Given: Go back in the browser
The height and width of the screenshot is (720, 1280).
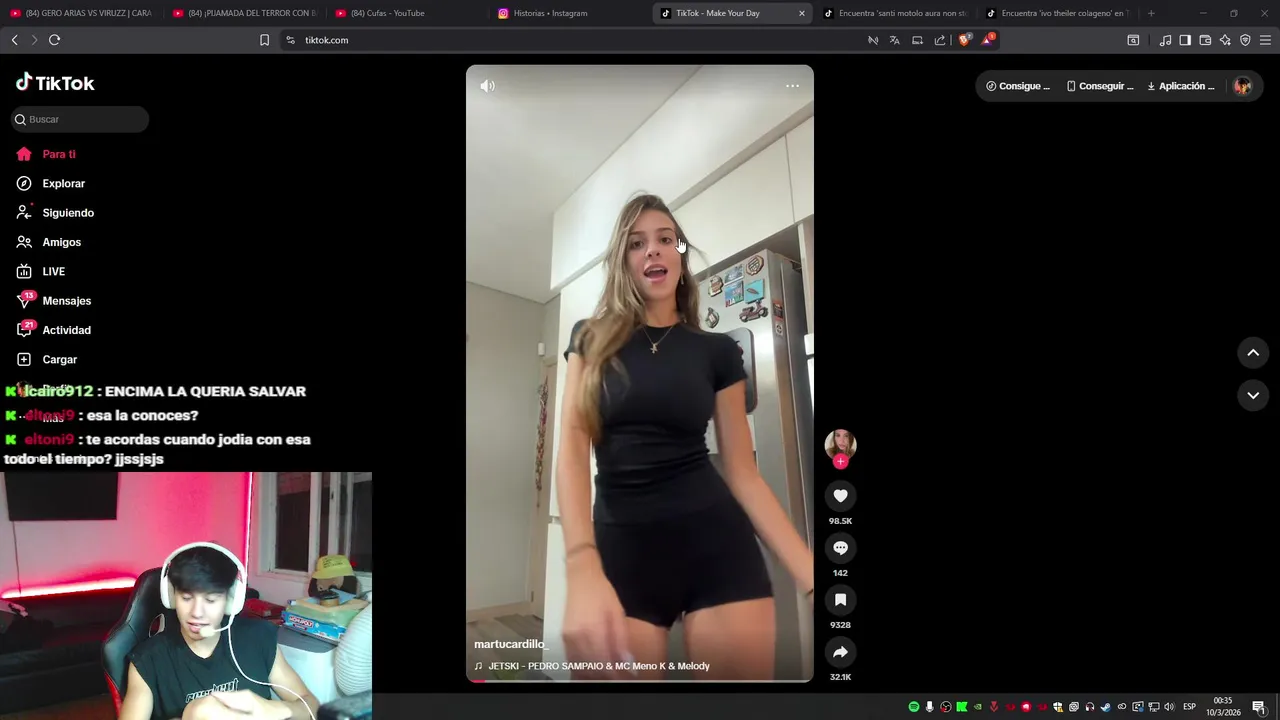Looking at the screenshot, I should [14, 40].
